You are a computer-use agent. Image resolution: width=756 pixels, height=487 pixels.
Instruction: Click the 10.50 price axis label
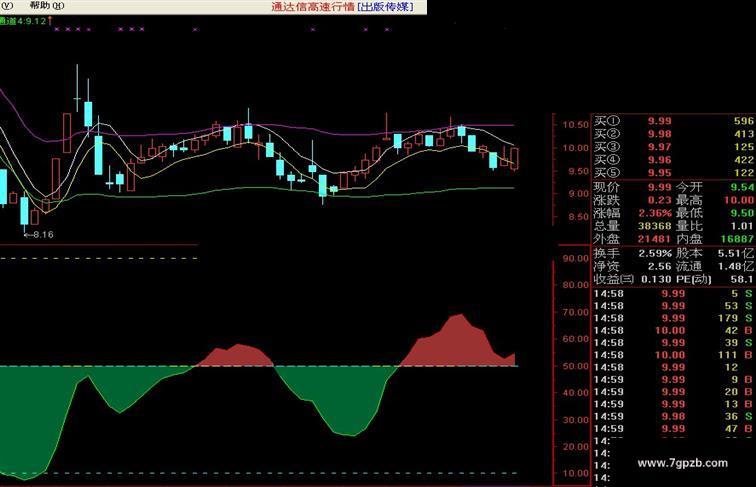coord(574,125)
